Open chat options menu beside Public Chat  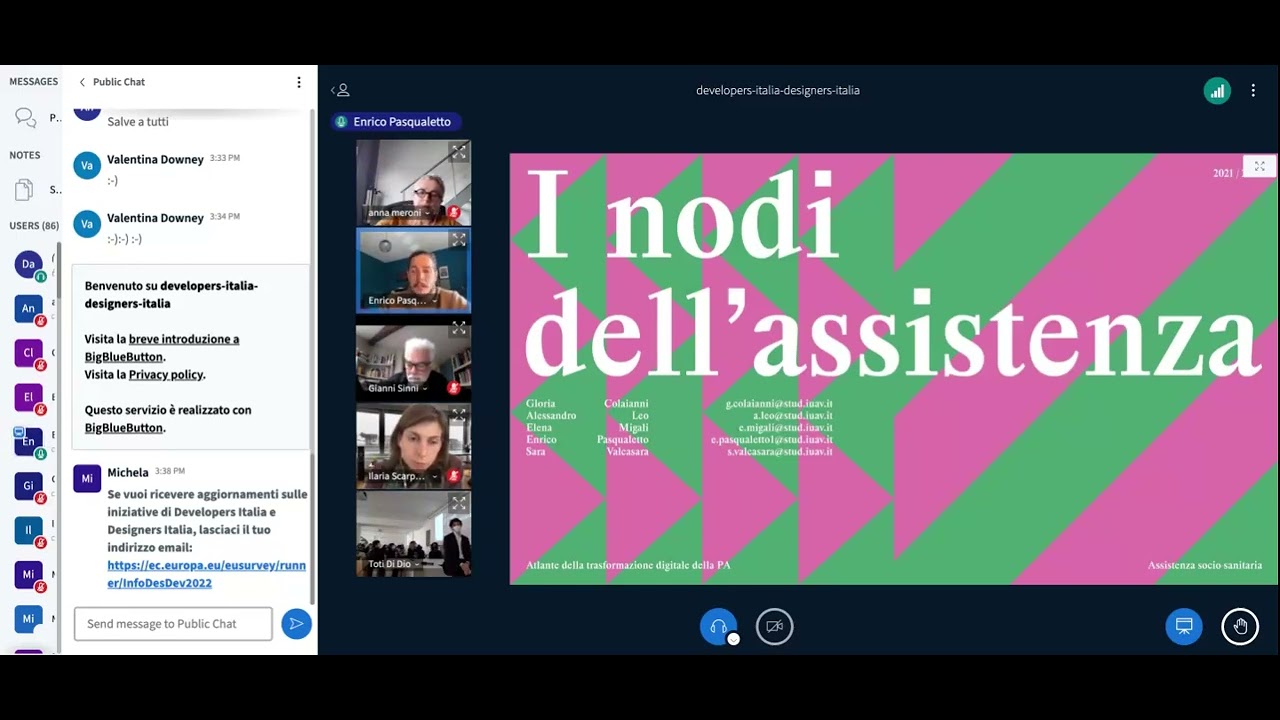point(298,82)
